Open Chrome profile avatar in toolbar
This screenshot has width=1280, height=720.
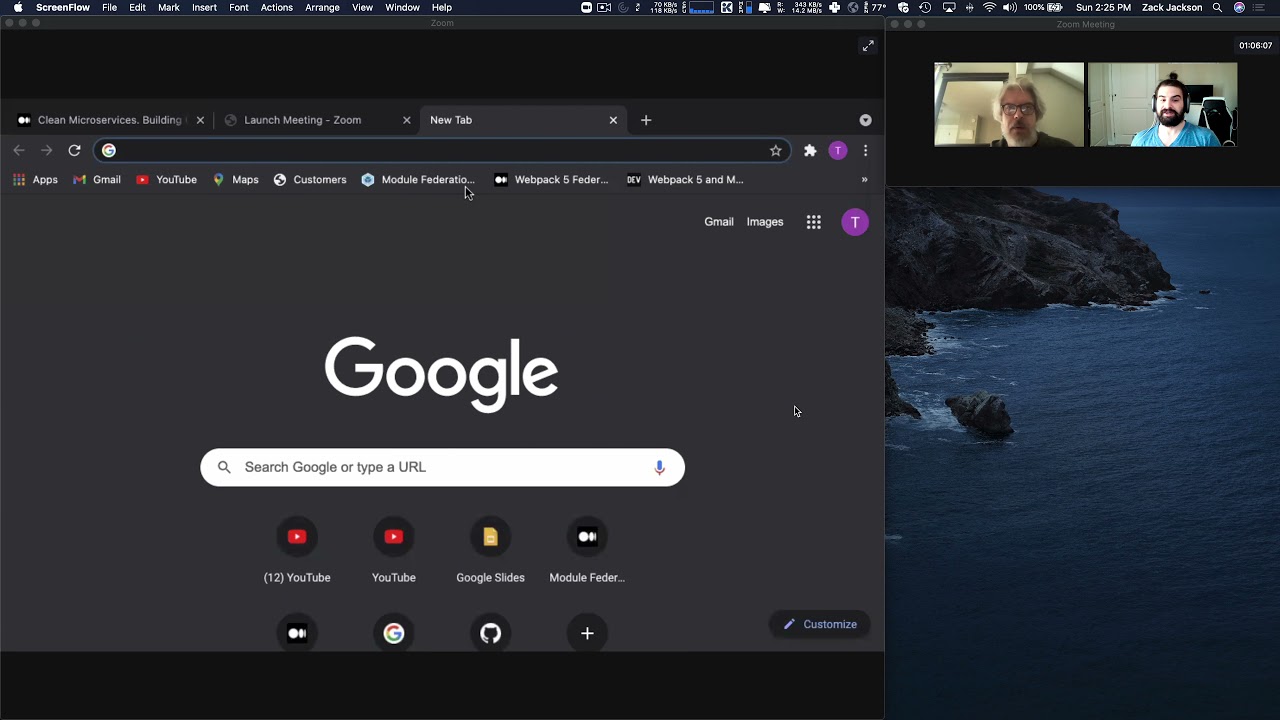pyautogui.click(x=838, y=150)
